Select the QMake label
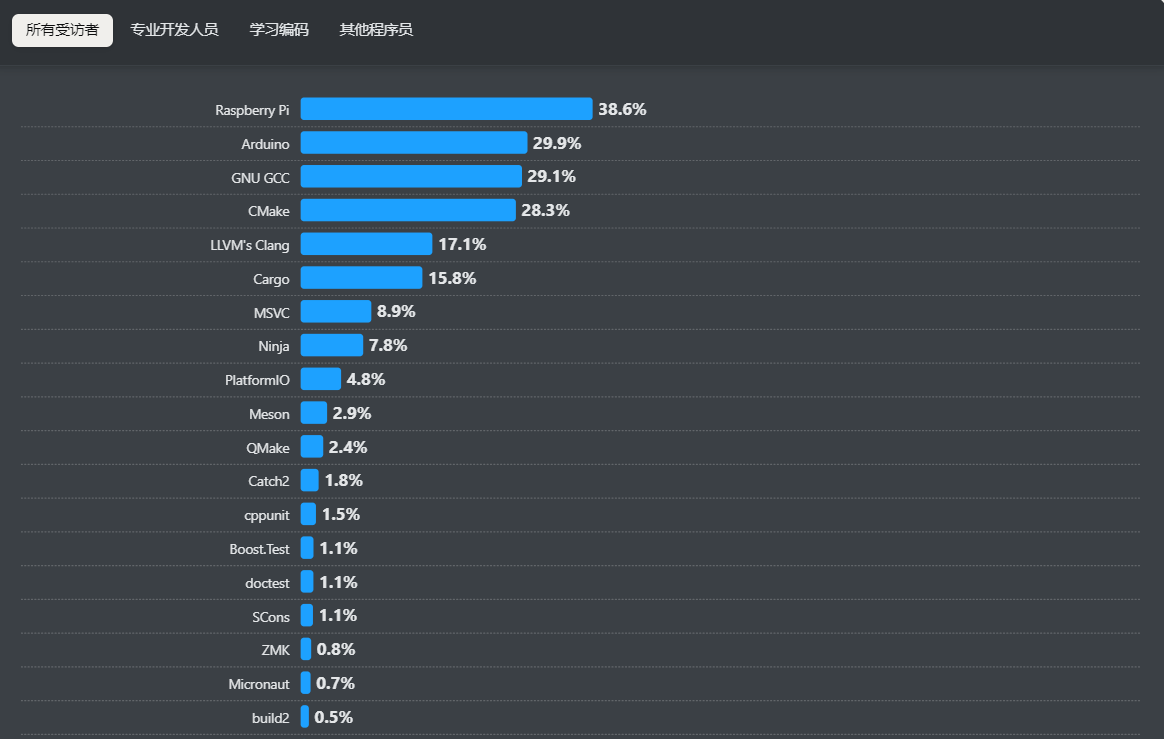 pos(268,448)
